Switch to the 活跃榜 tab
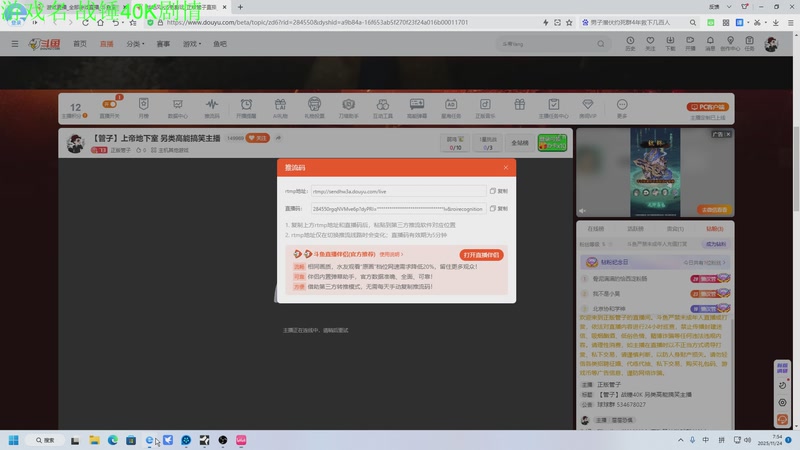Viewport: 800px width, 450px height. click(x=635, y=229)
